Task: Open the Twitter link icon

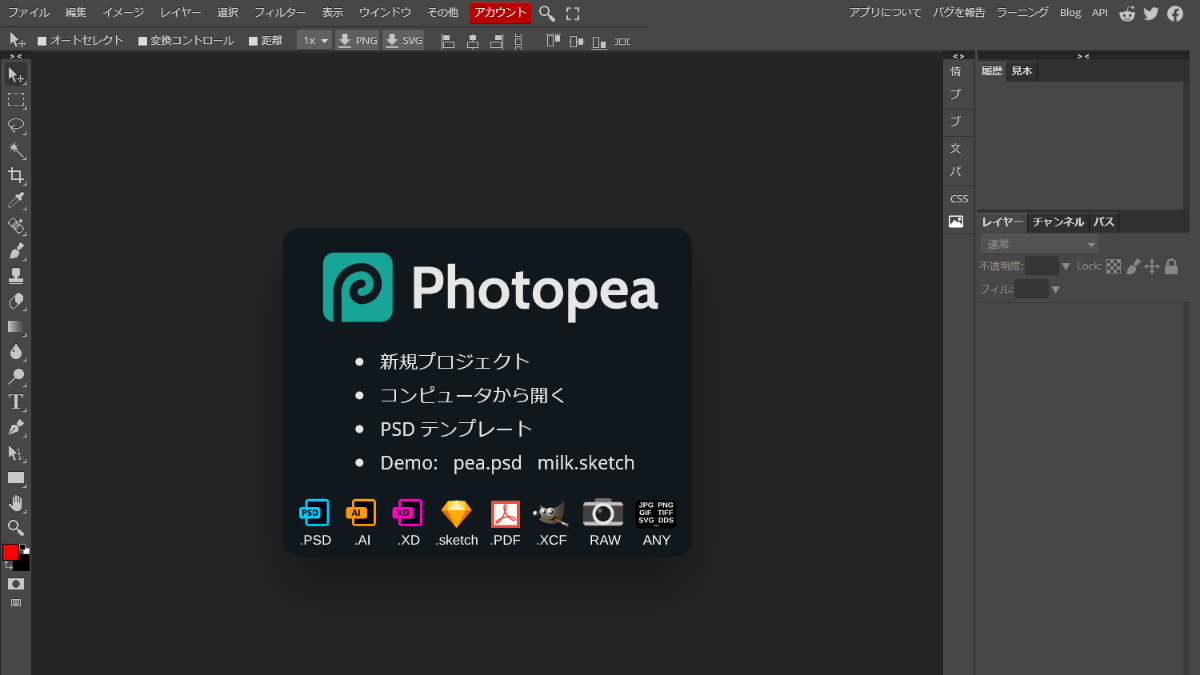Action: (1151, 13)
